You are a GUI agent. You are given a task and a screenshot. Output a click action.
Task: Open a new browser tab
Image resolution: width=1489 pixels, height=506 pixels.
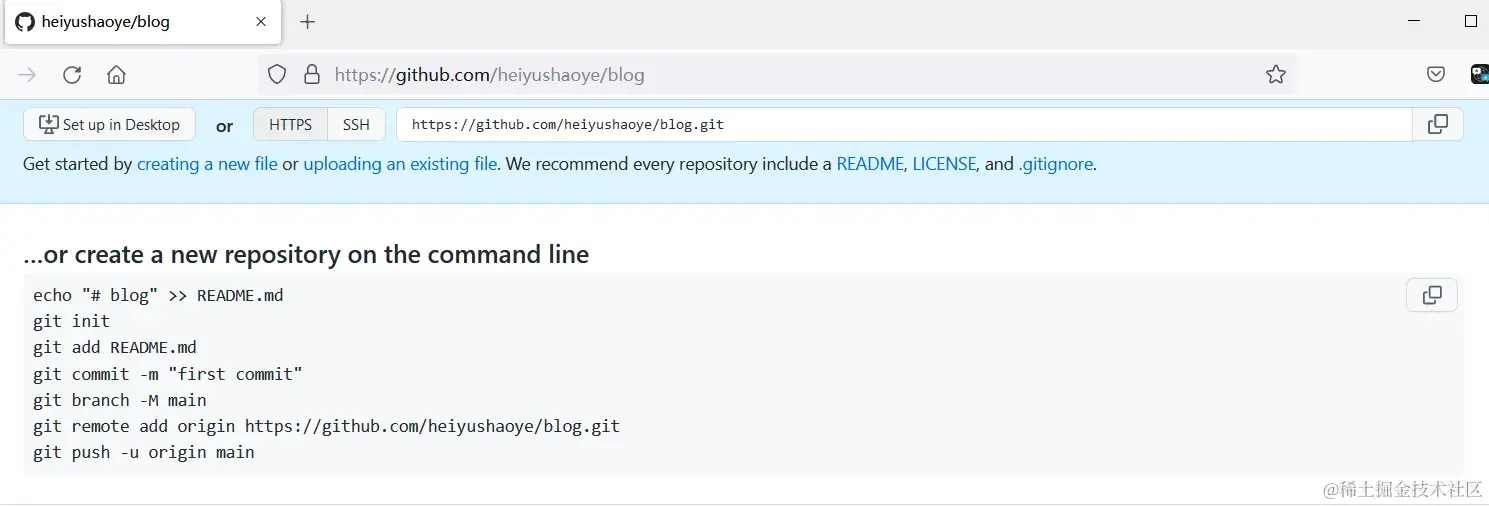click(307, 22)
